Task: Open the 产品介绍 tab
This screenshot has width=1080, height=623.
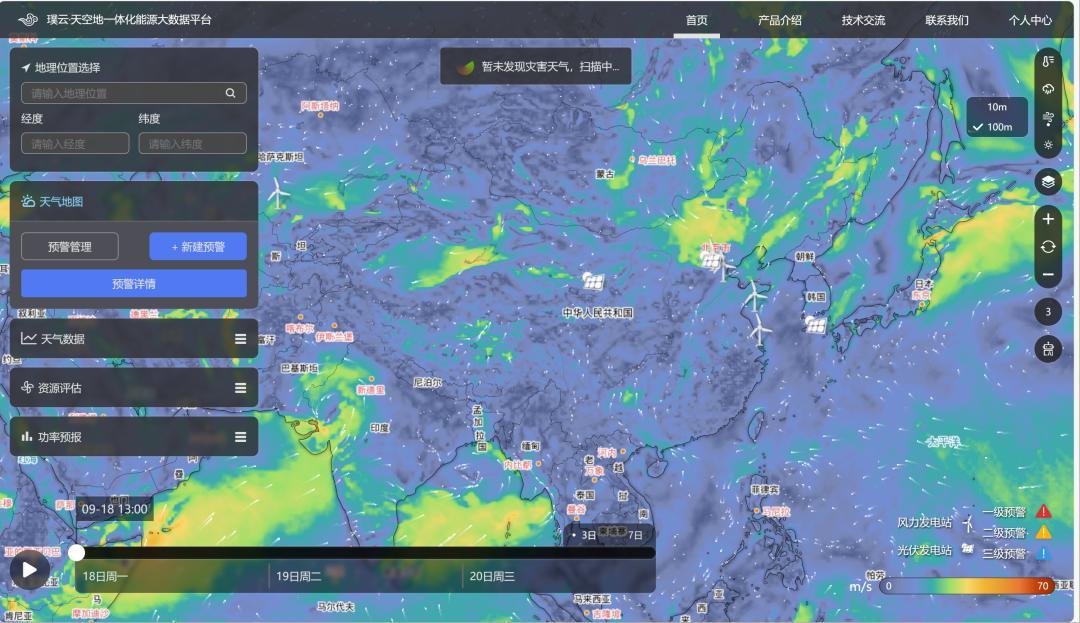Action: tap(779, 20)
